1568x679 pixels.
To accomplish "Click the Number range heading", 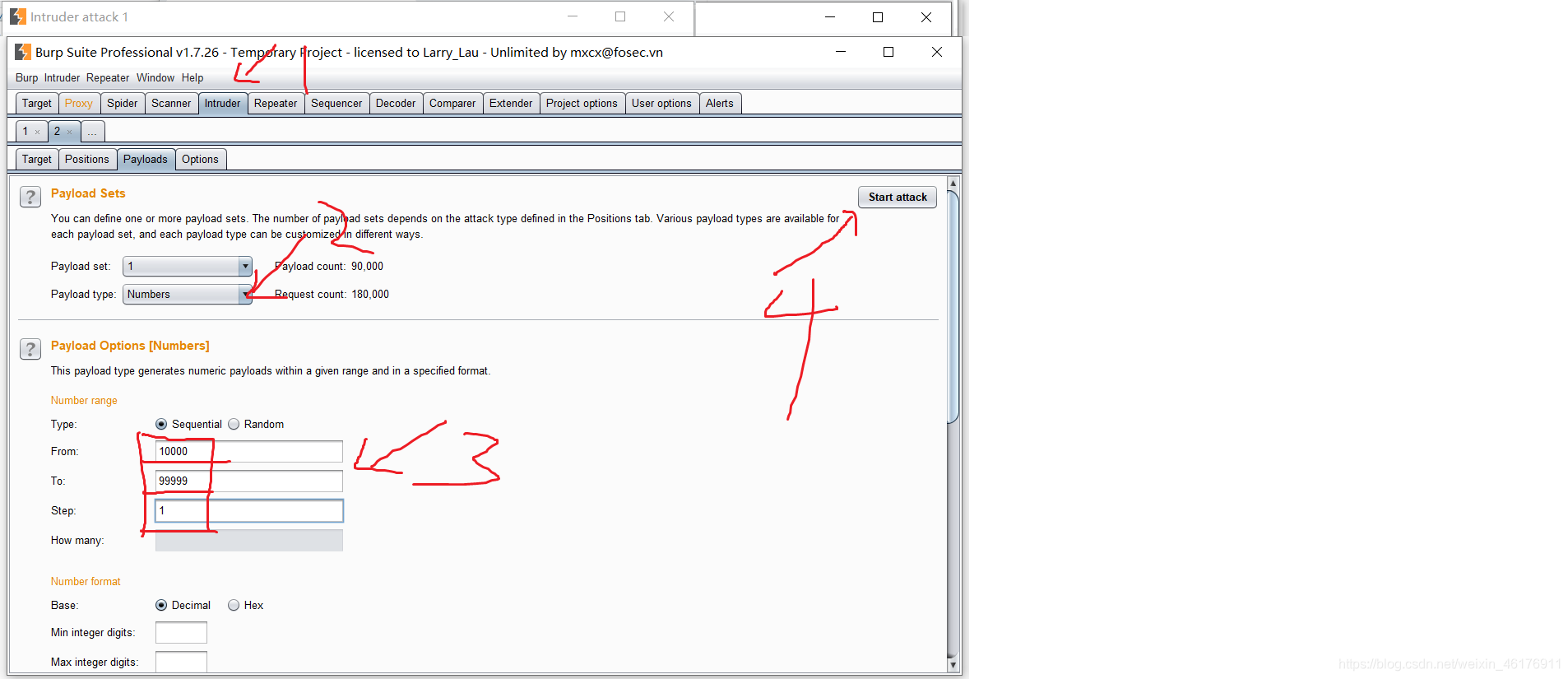I will 84,400.
